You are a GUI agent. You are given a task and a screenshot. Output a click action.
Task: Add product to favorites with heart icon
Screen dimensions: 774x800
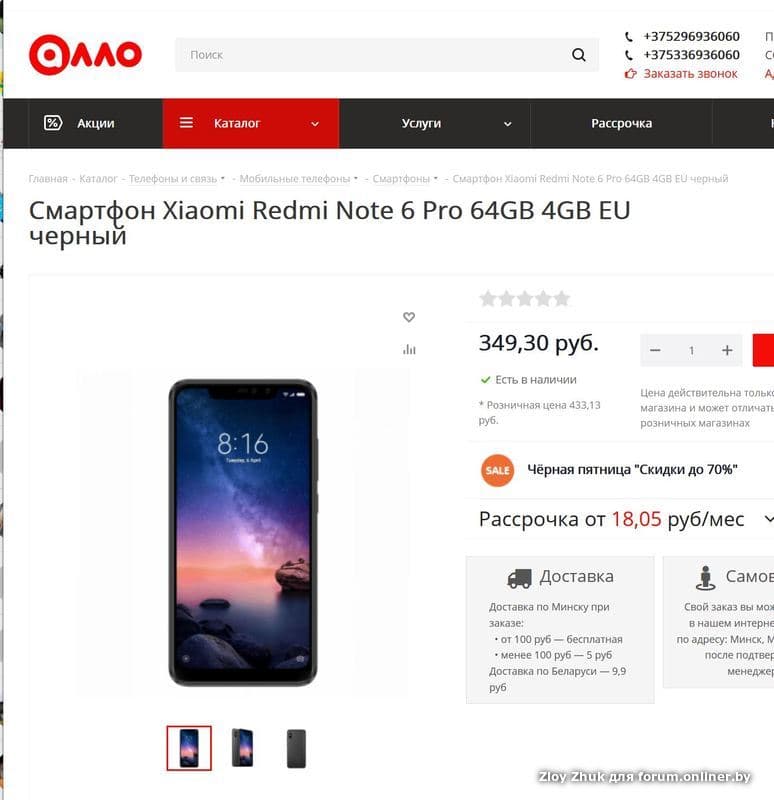pyautogui.click(x=409, y=317)
